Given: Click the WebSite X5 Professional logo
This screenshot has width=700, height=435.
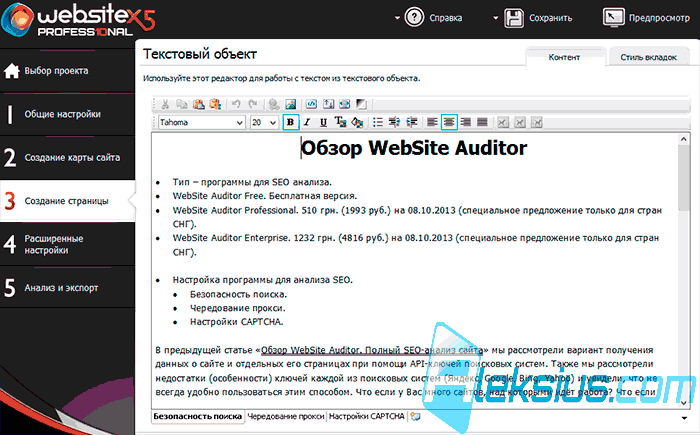Looking at the screenshot, I should click(x=79, y=20).
